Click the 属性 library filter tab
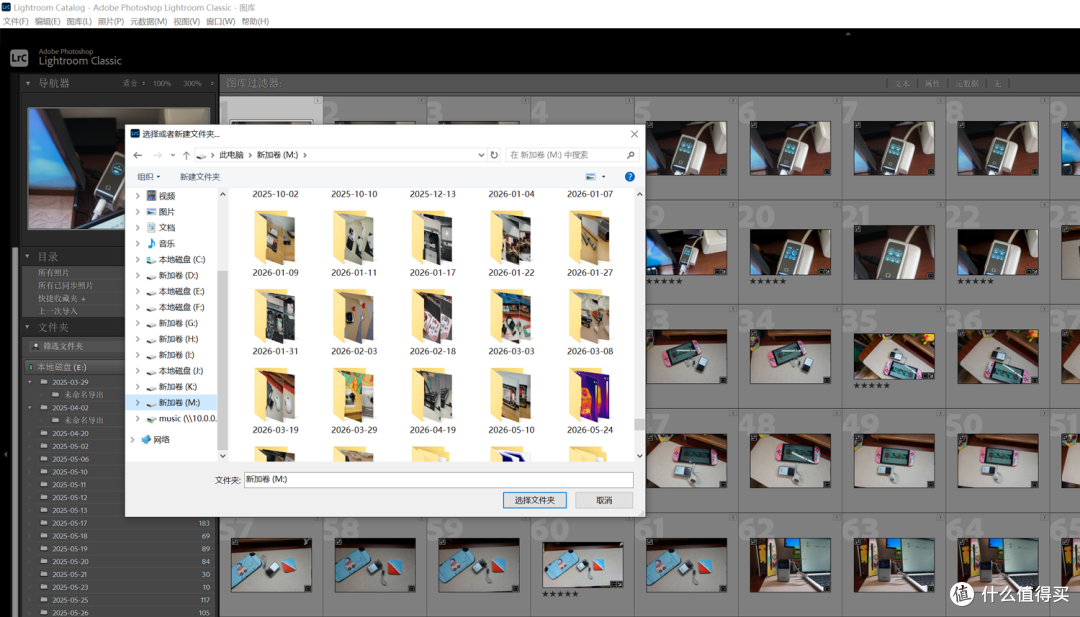1080x617 pixels. [x=932, y=83]
